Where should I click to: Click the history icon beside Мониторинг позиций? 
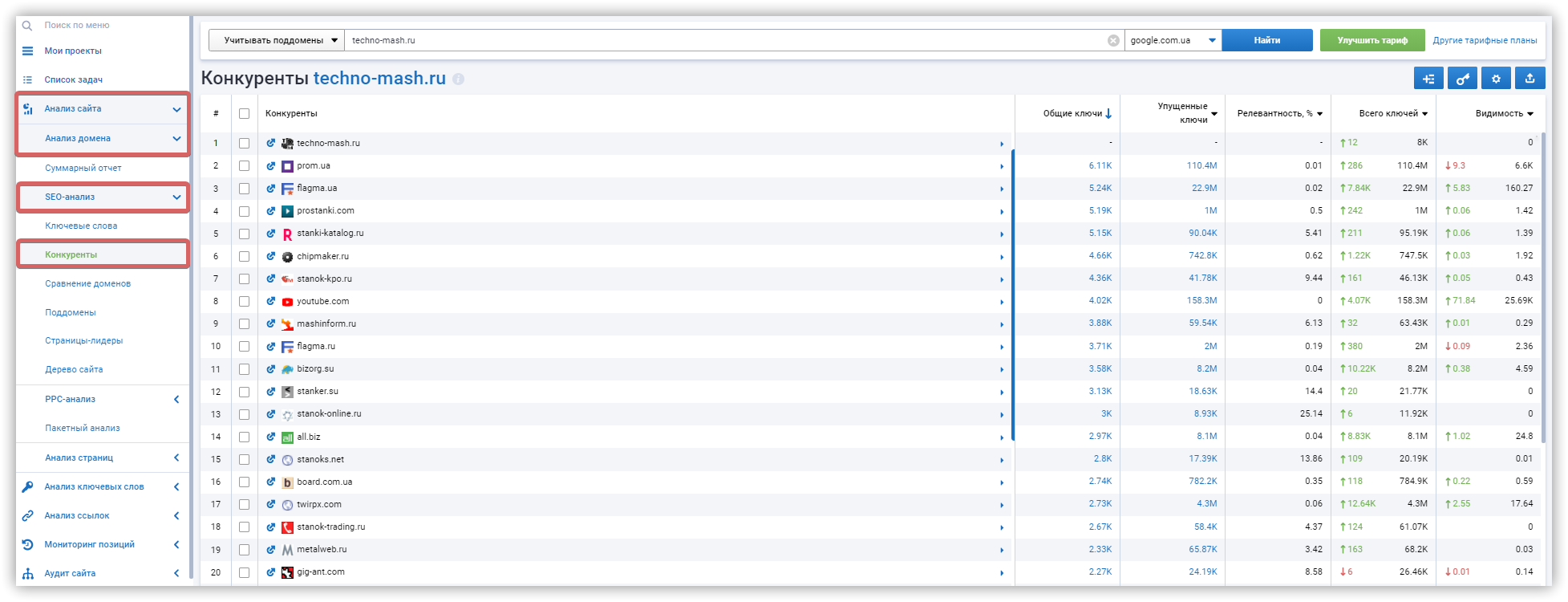(x=27, y=544)
